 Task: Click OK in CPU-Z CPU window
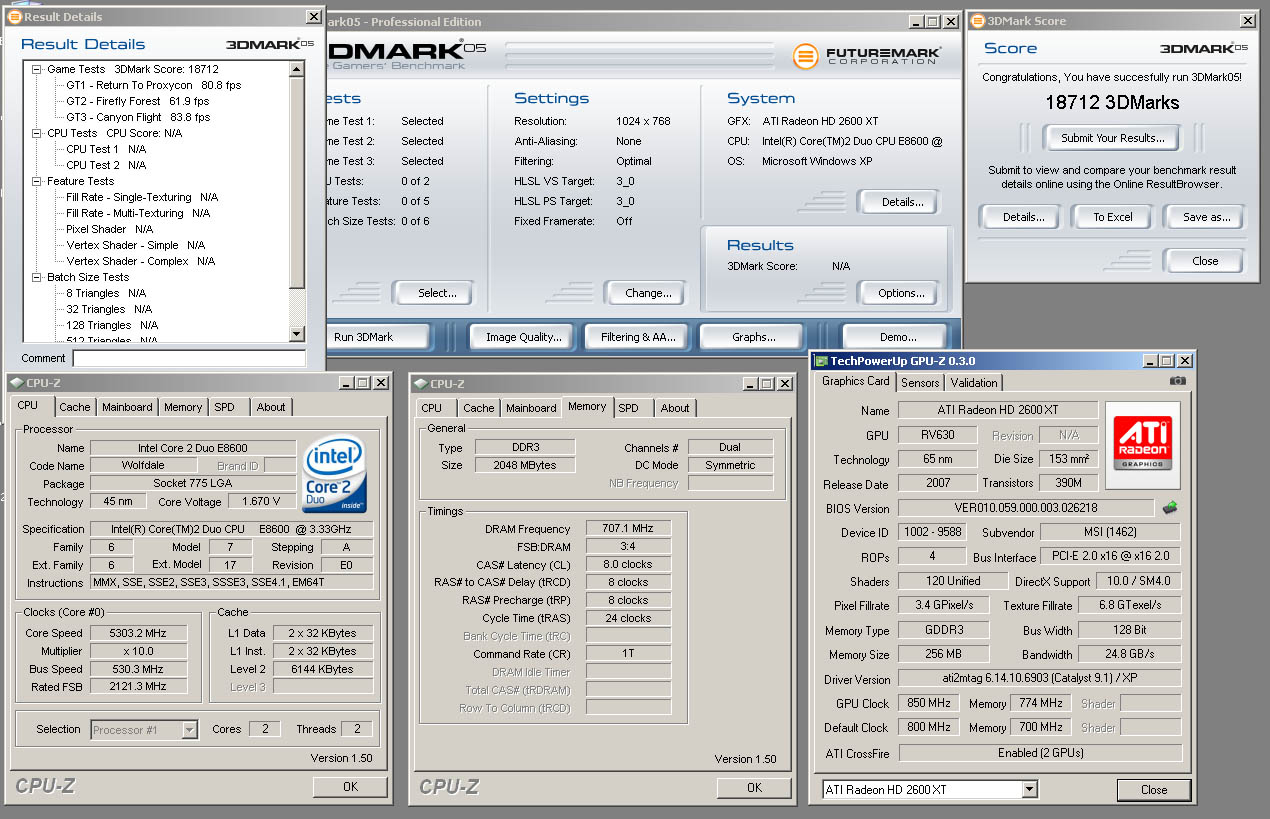350,787
